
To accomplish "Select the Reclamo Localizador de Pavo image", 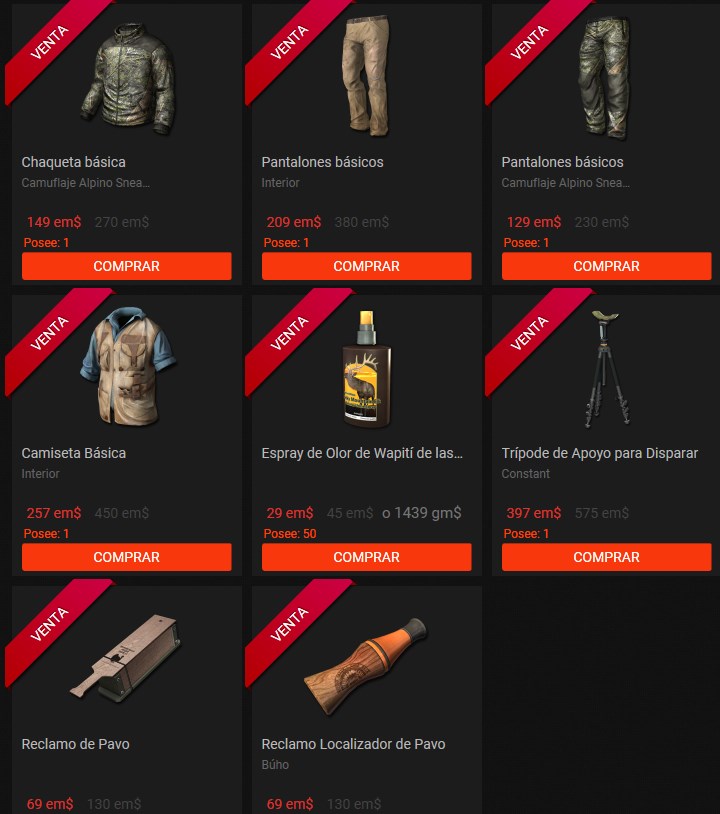I will [x=365, y=666].
